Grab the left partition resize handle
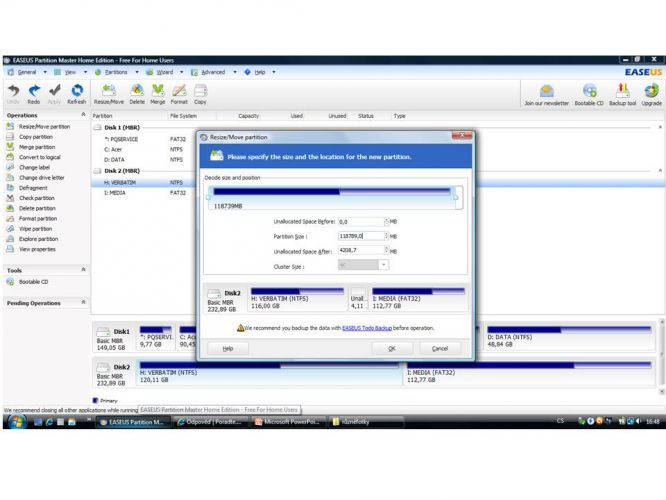666x500 pixels. coord(208,197)
